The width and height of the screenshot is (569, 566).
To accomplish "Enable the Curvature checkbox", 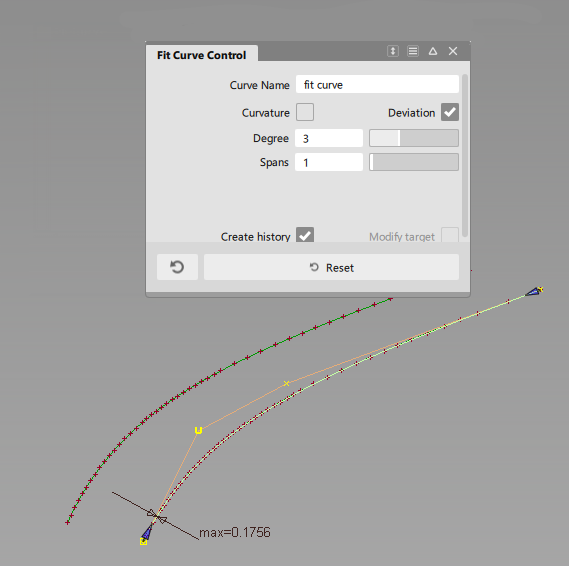I will click(x=305, y=112).
